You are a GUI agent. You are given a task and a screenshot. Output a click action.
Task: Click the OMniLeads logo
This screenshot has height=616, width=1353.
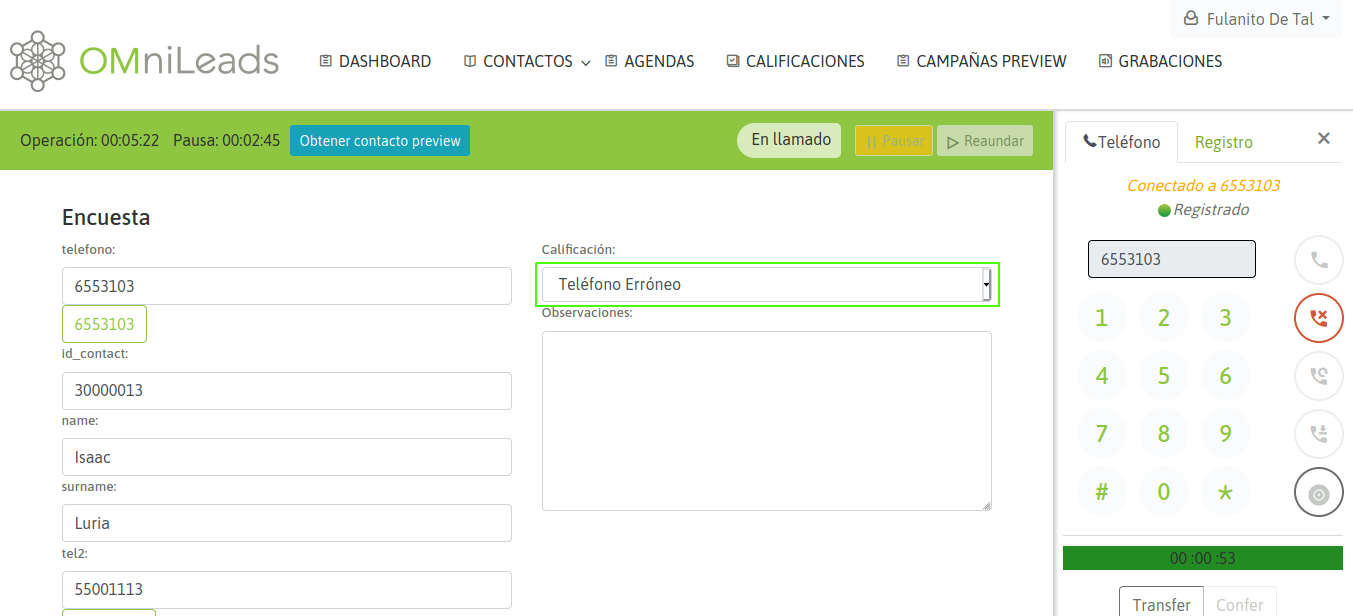(145, 61)
